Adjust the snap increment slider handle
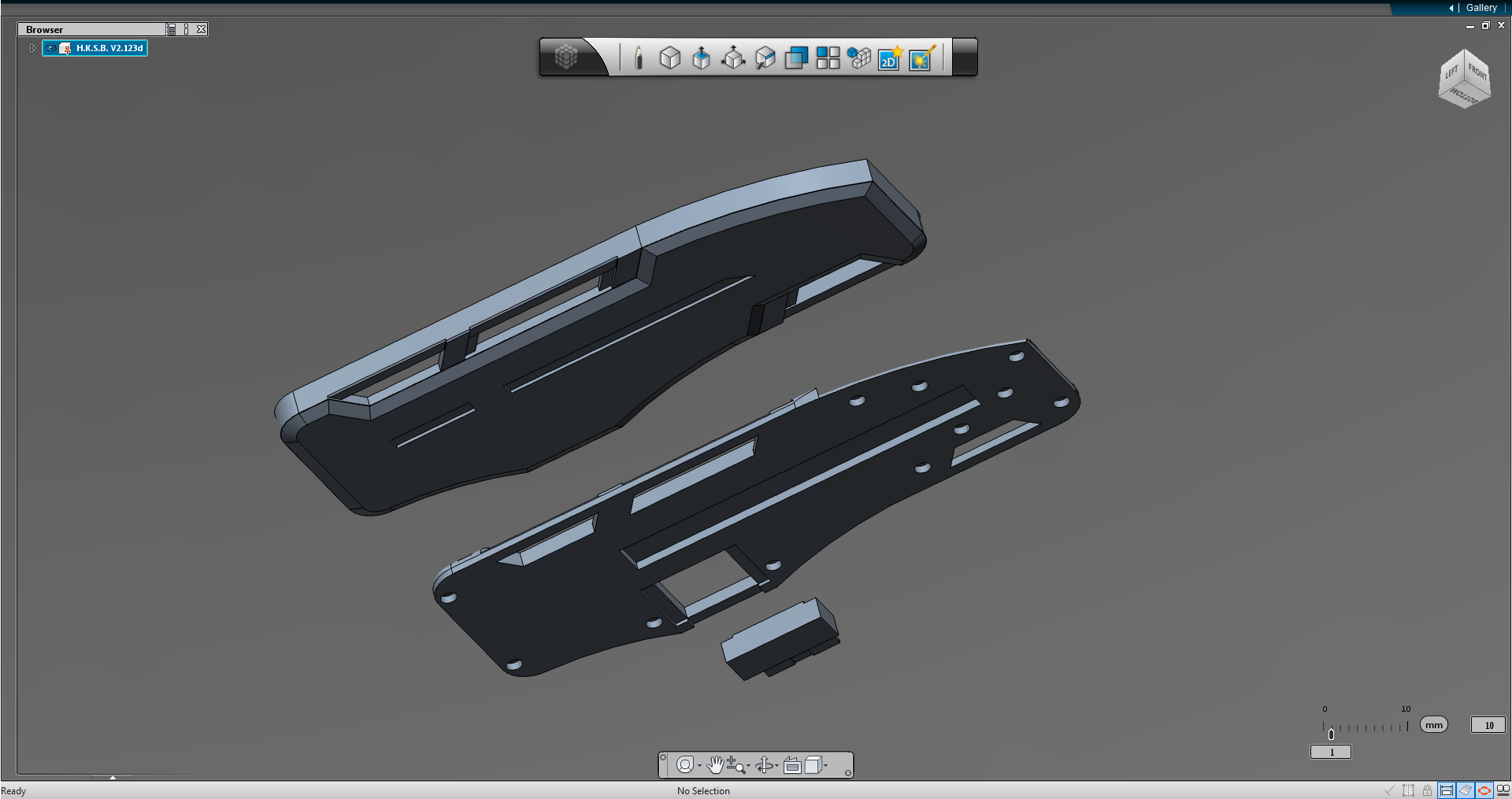This screenshot has width=1512, height=799. [x=1331, y=734]
